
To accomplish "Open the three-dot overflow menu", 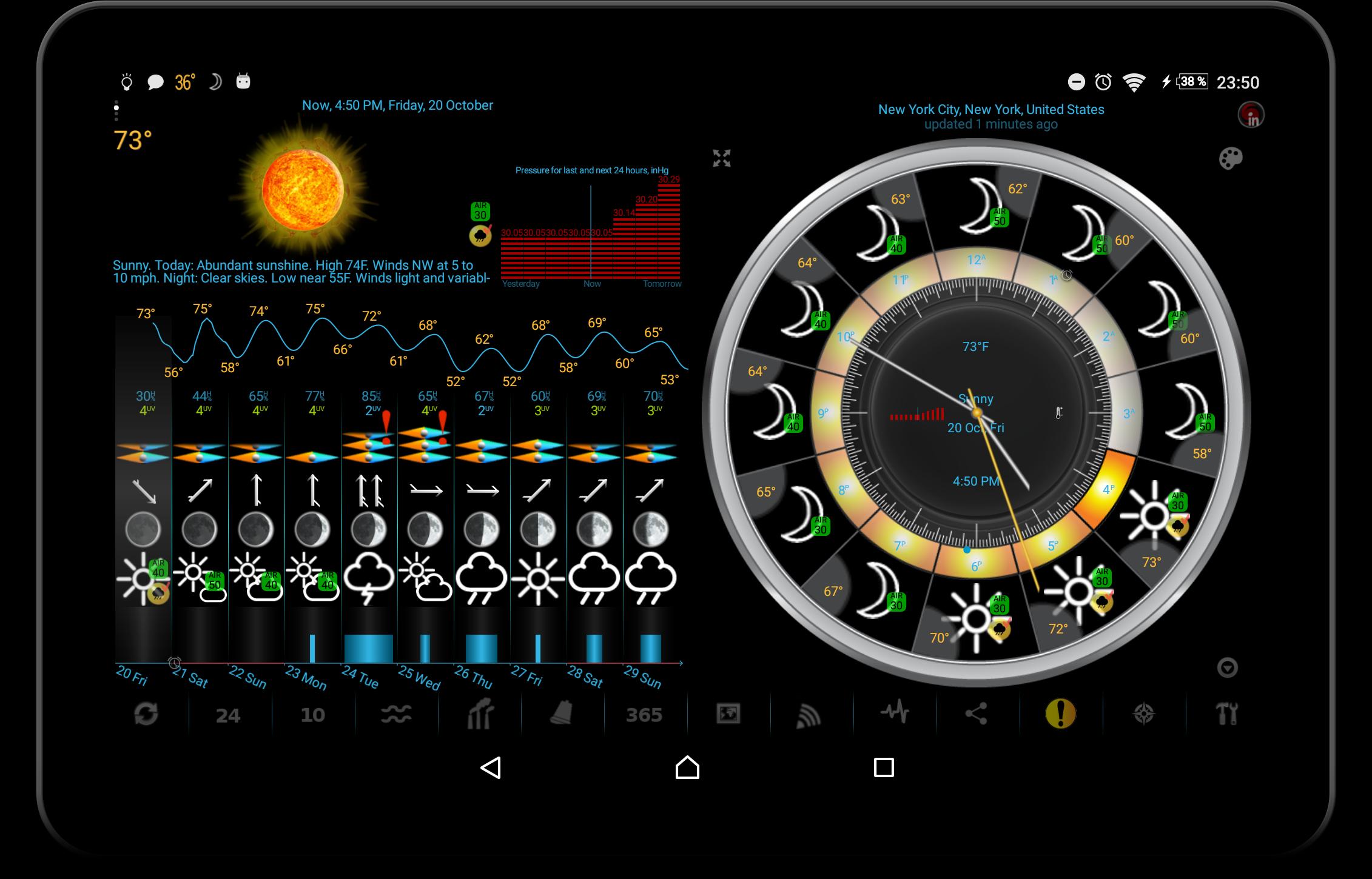I will [116, 110].
